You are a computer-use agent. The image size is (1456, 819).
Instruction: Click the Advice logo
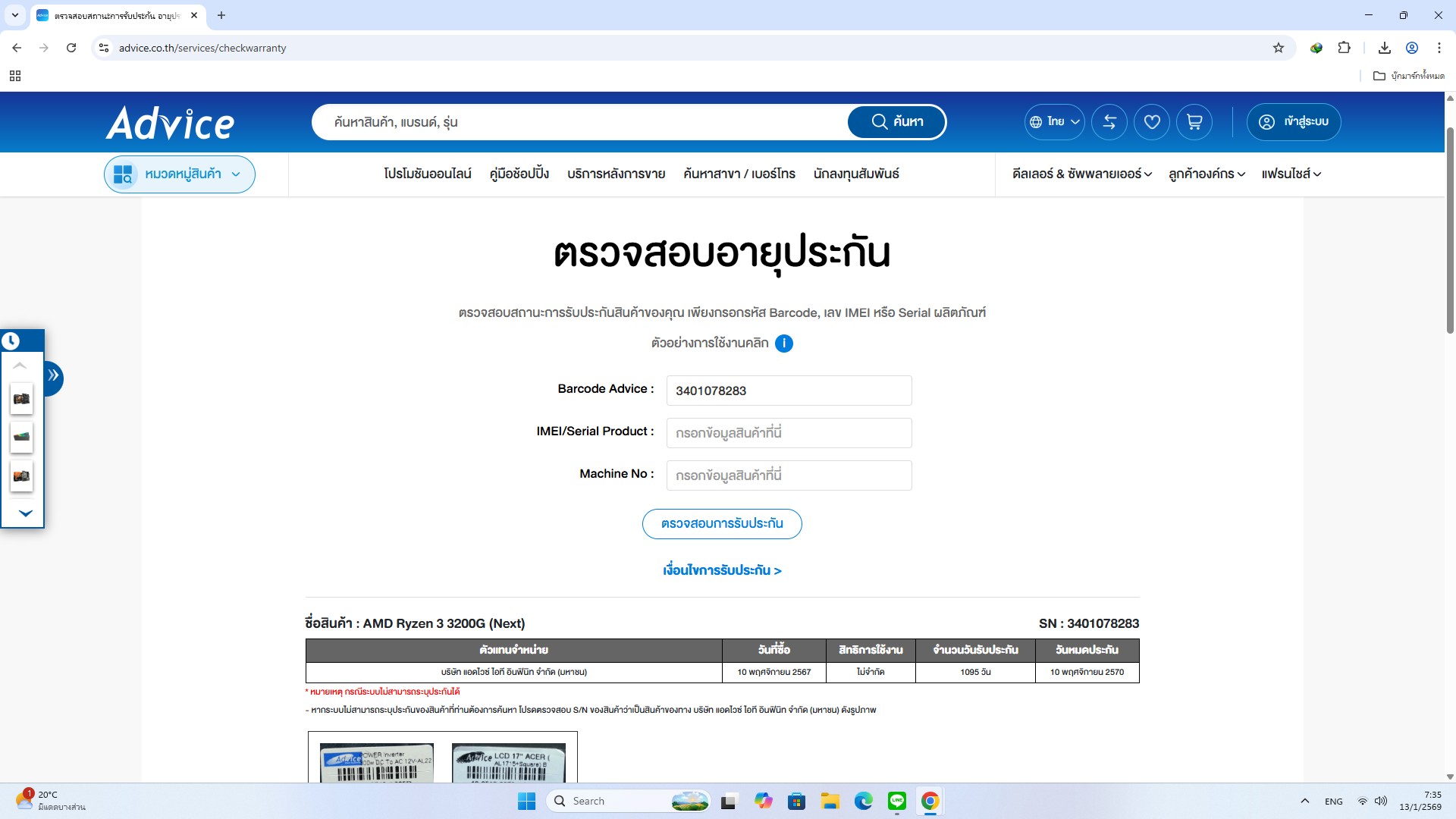[x=171, y=123]
